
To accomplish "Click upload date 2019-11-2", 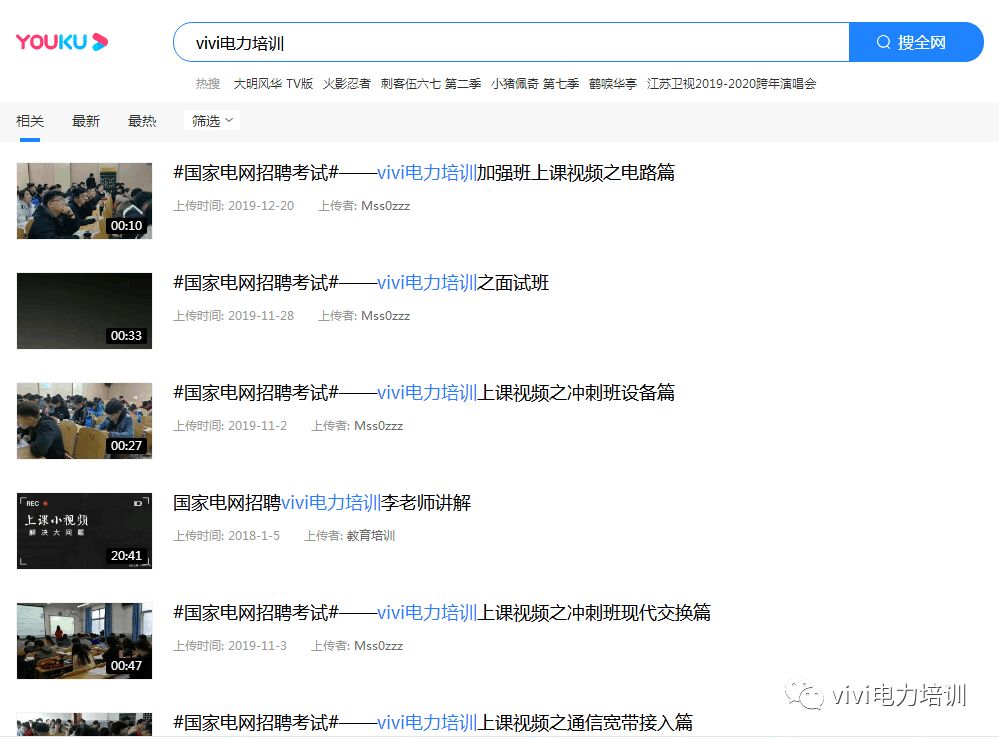I will (x=257, y=426).
